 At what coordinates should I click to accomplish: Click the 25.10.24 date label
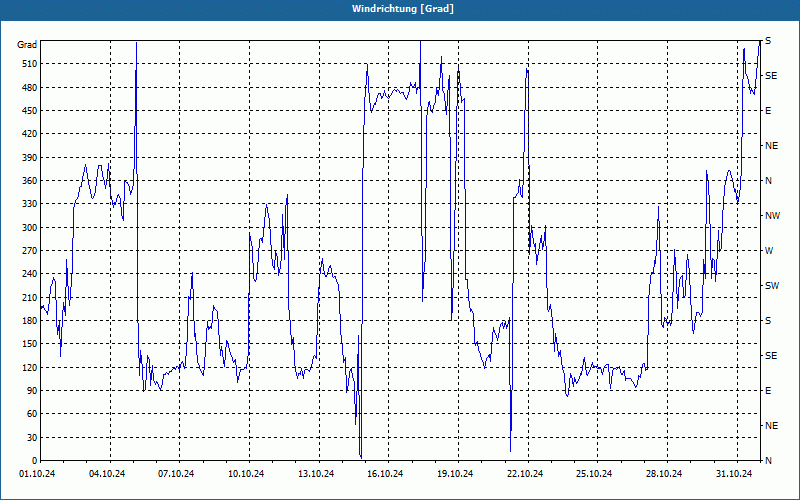coord(594,474)
